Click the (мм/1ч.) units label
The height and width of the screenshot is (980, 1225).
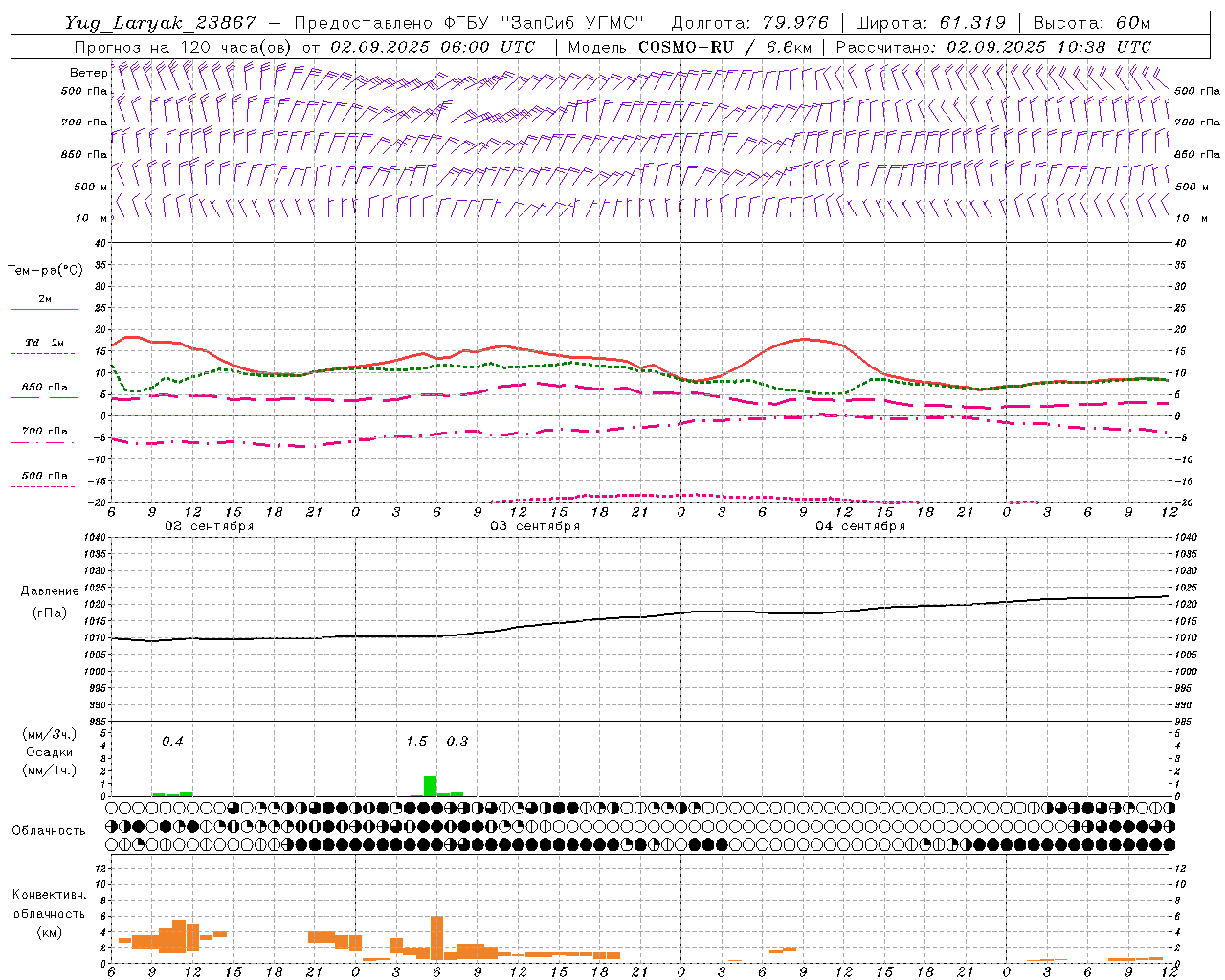pos(49,770)
